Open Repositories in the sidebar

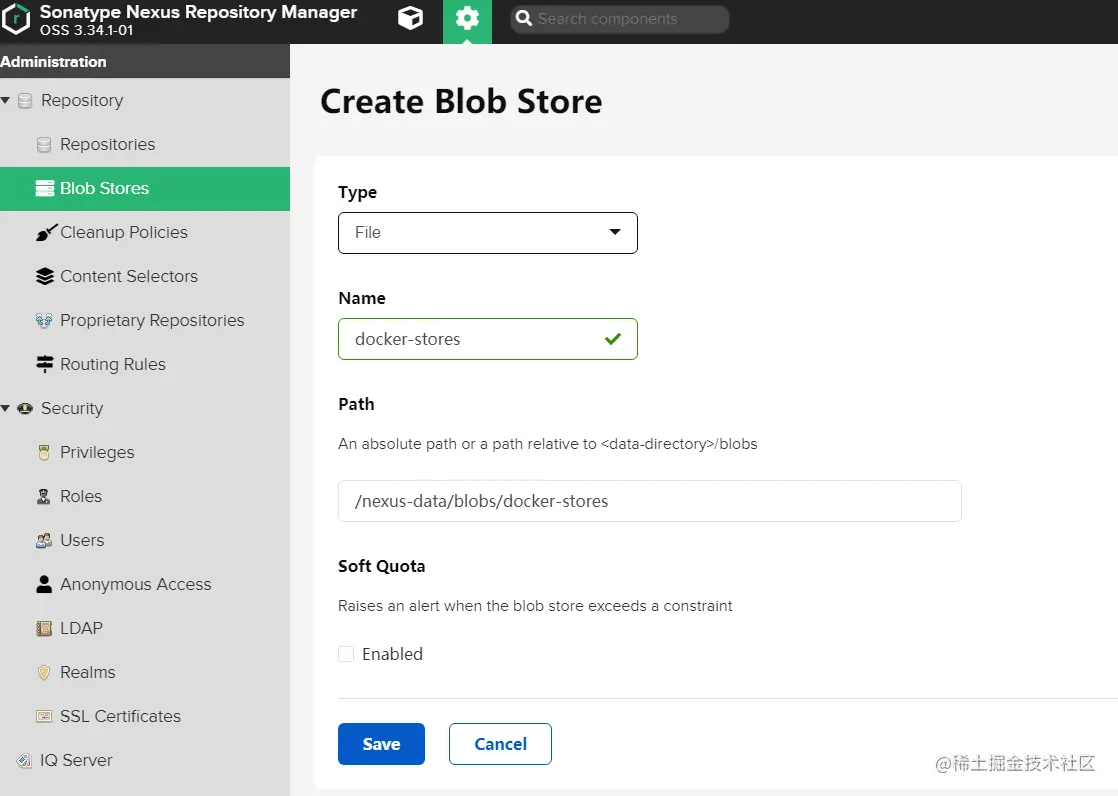[x=107, y=145]
